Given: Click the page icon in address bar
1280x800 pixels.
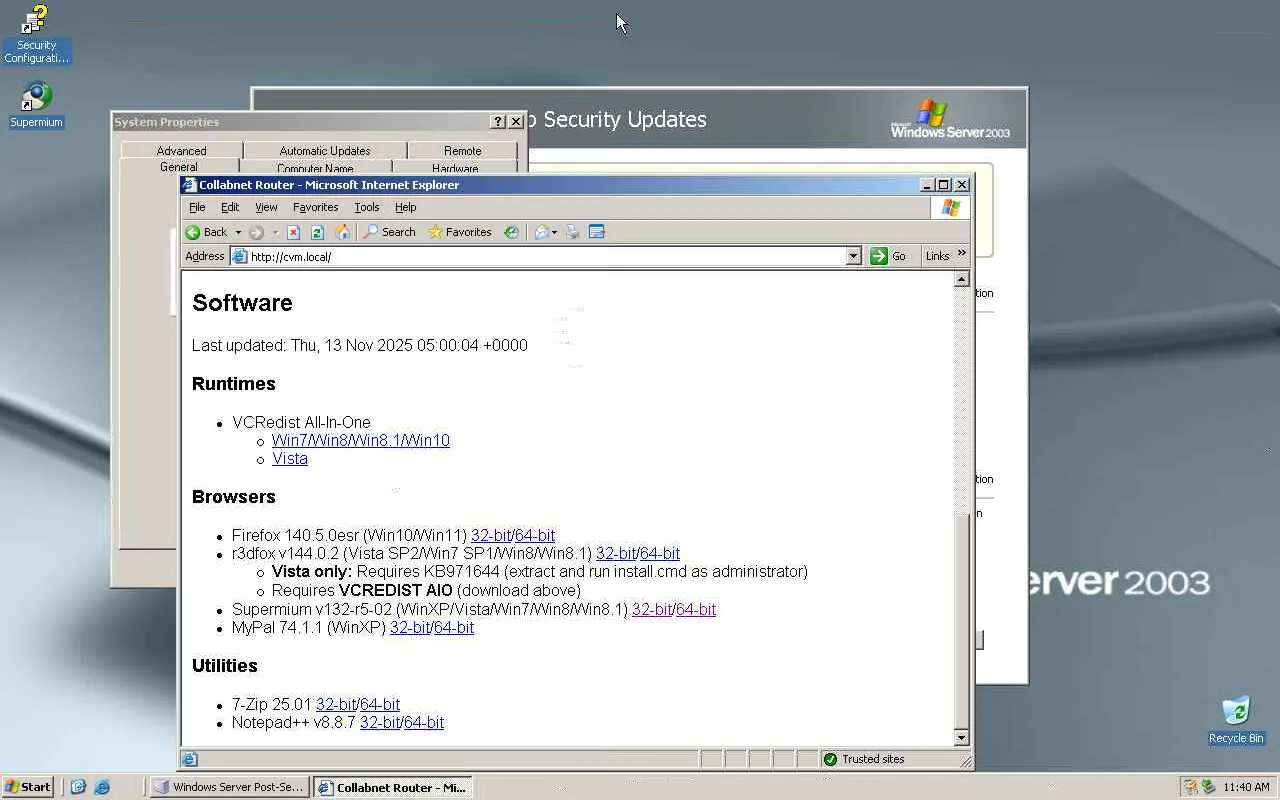Looking at the screenshot, I should pyautogui.click(x=239, y=257).
